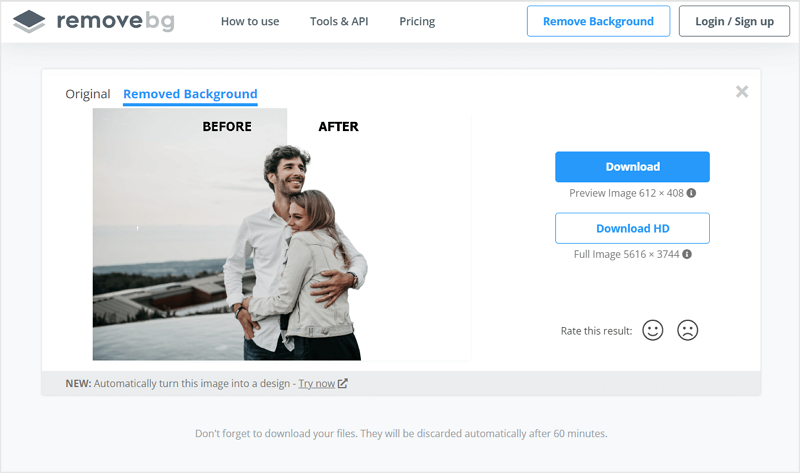The height and width of the screenshot is (473, 800).
Task: Click the info icon beside Preview Image size
Action: point(691,193)
